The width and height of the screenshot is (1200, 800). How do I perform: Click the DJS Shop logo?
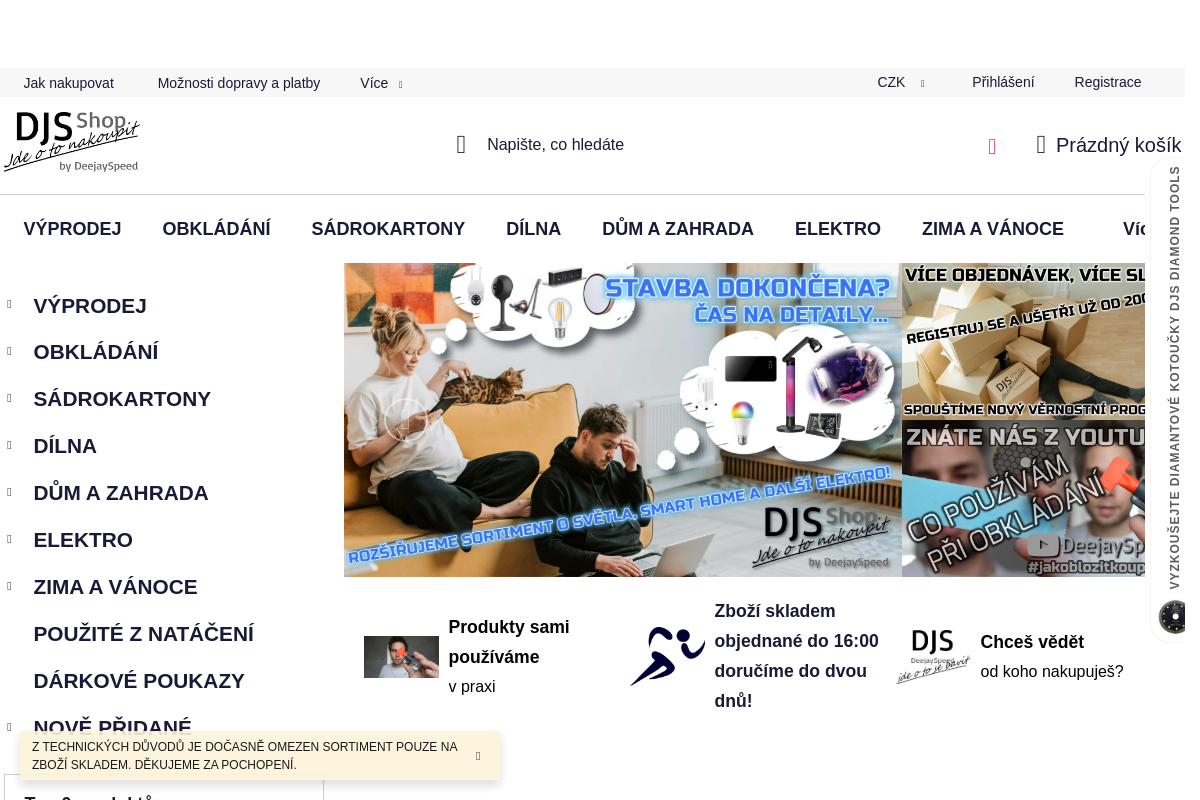[x=71, y=142]
